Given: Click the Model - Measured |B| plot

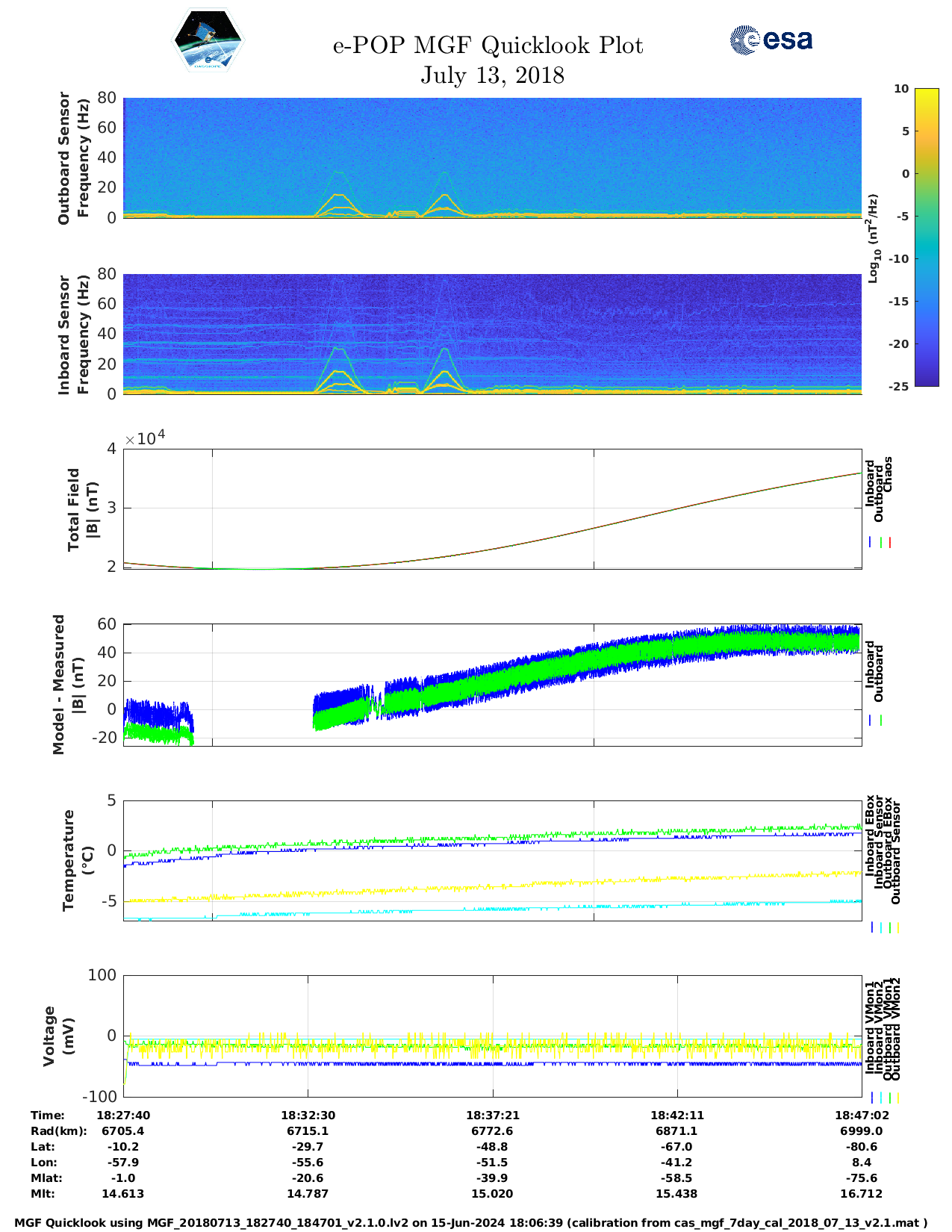Looking at the screenshot, I should coord(492,684).
